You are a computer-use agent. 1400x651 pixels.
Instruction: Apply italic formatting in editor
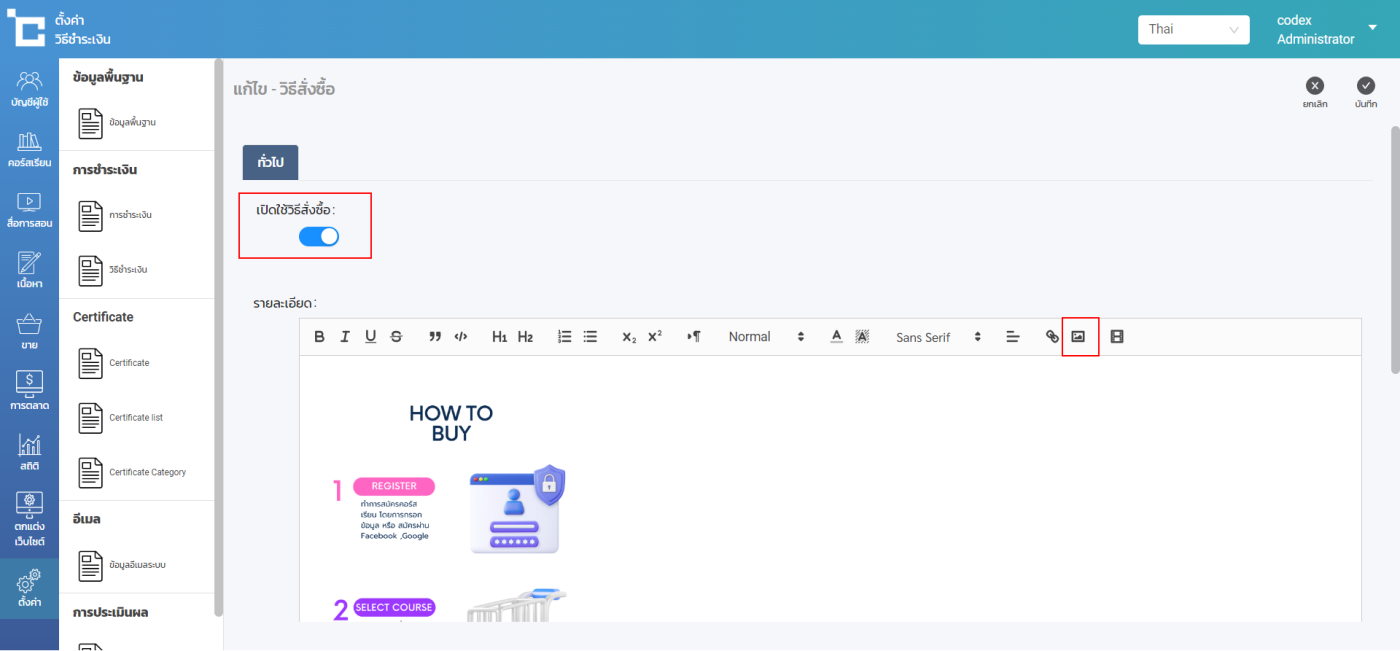(x=345, y=337)
